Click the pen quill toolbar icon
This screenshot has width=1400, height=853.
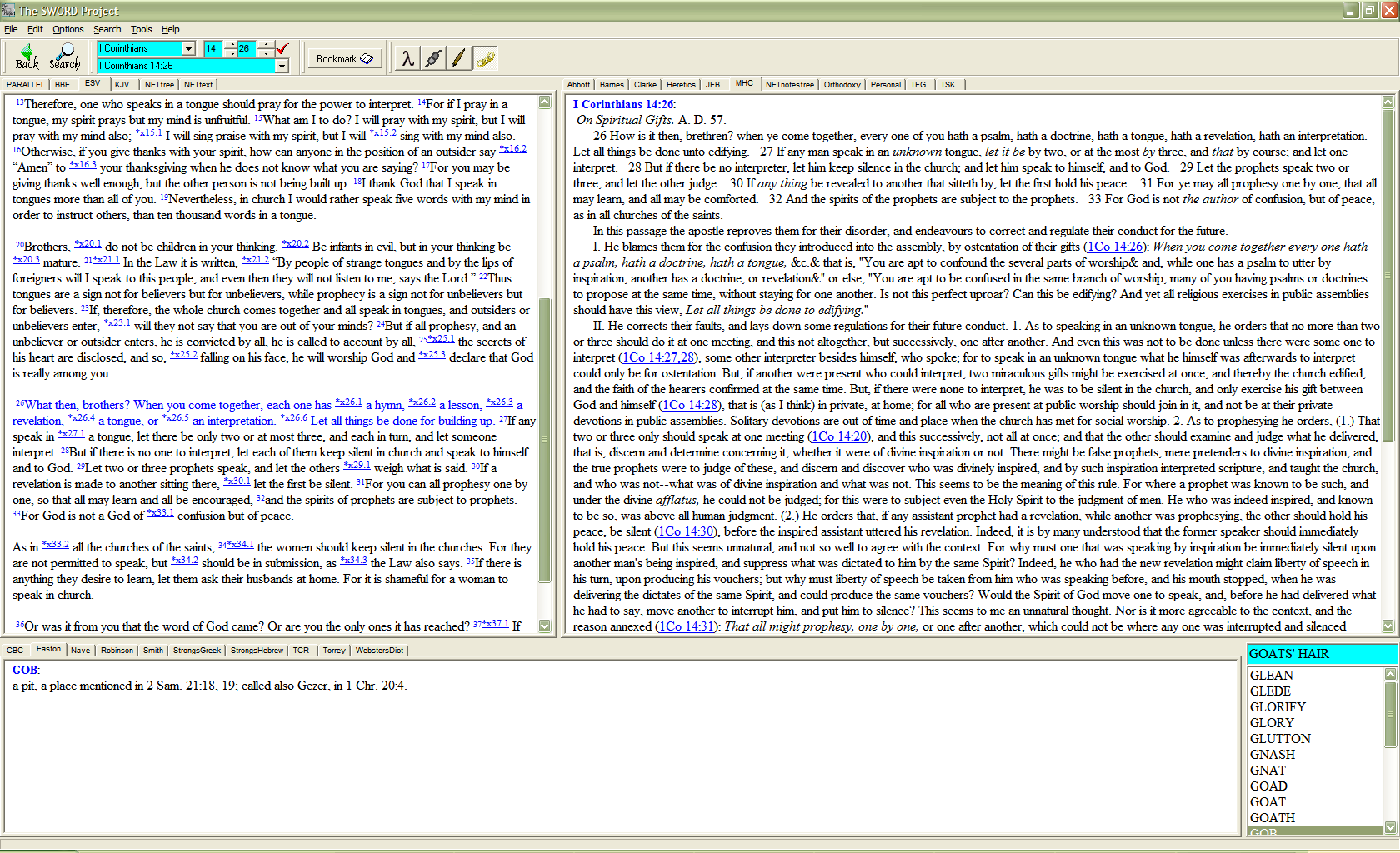(x=458, y=58)
